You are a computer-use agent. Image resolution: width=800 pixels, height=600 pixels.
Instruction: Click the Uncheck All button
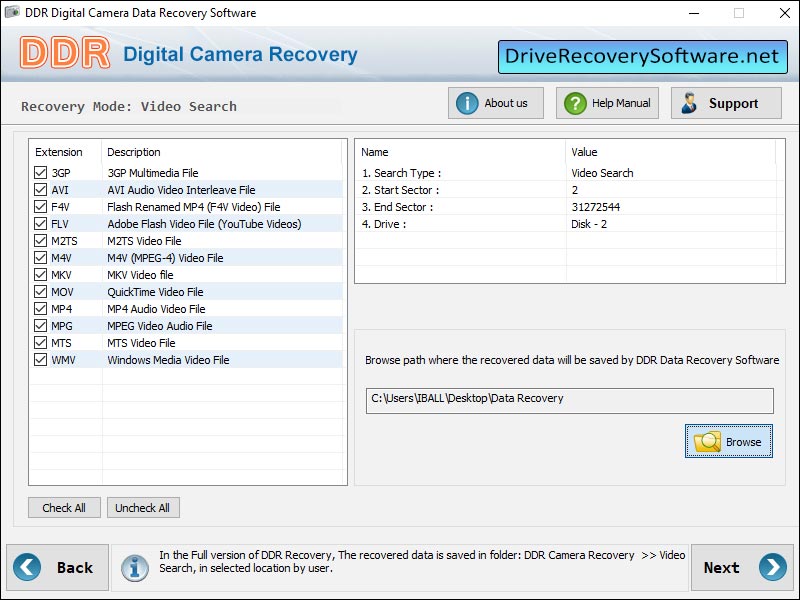143,508
